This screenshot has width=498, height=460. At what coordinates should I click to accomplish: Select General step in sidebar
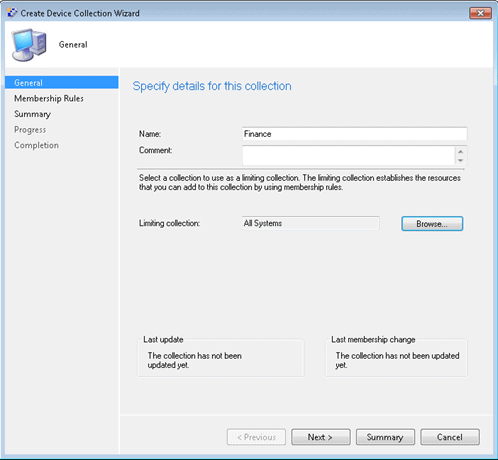pyautogui.click(x=62, y=82)
